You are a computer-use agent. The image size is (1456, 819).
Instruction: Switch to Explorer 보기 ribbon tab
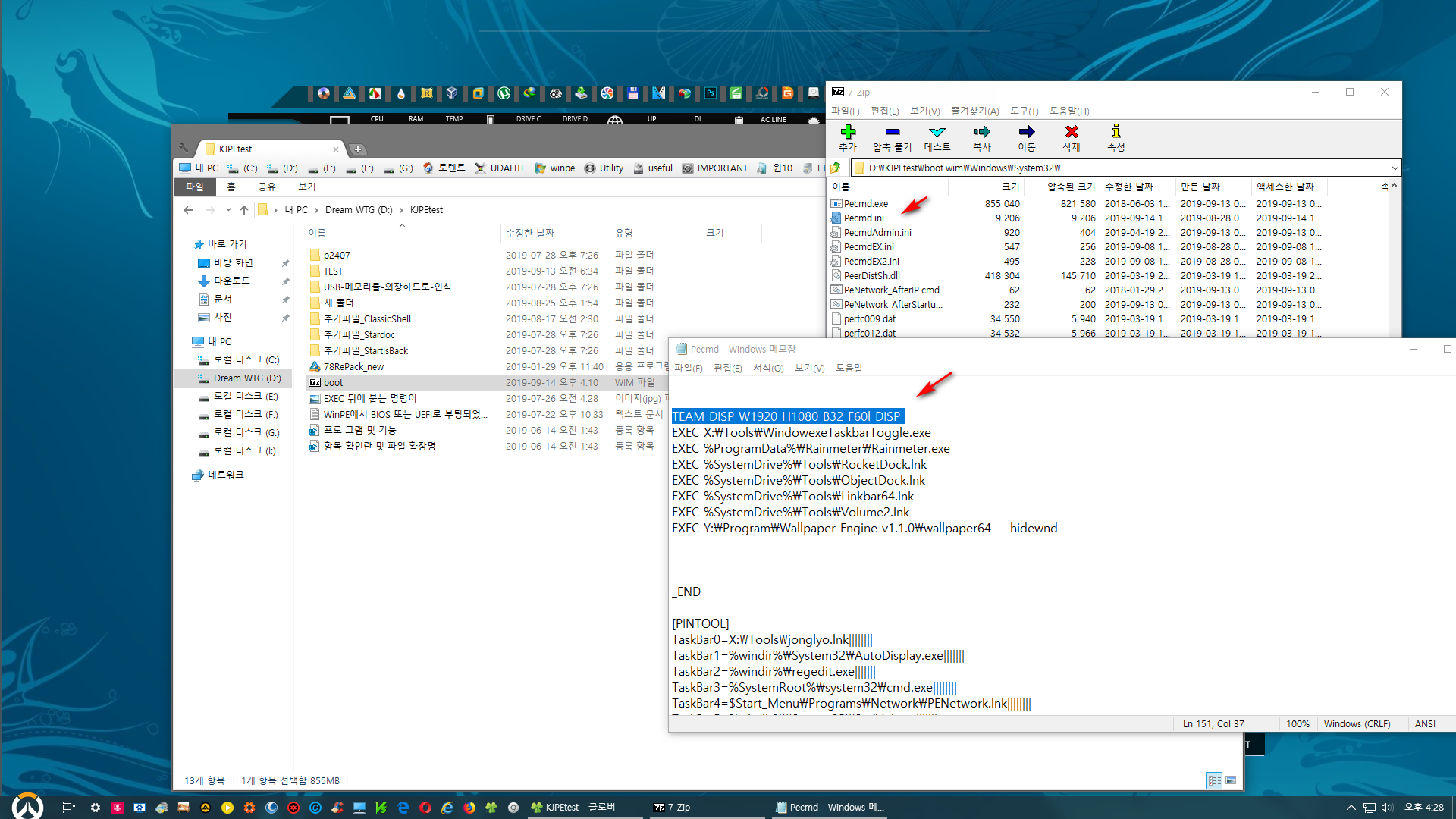point(307,187)
